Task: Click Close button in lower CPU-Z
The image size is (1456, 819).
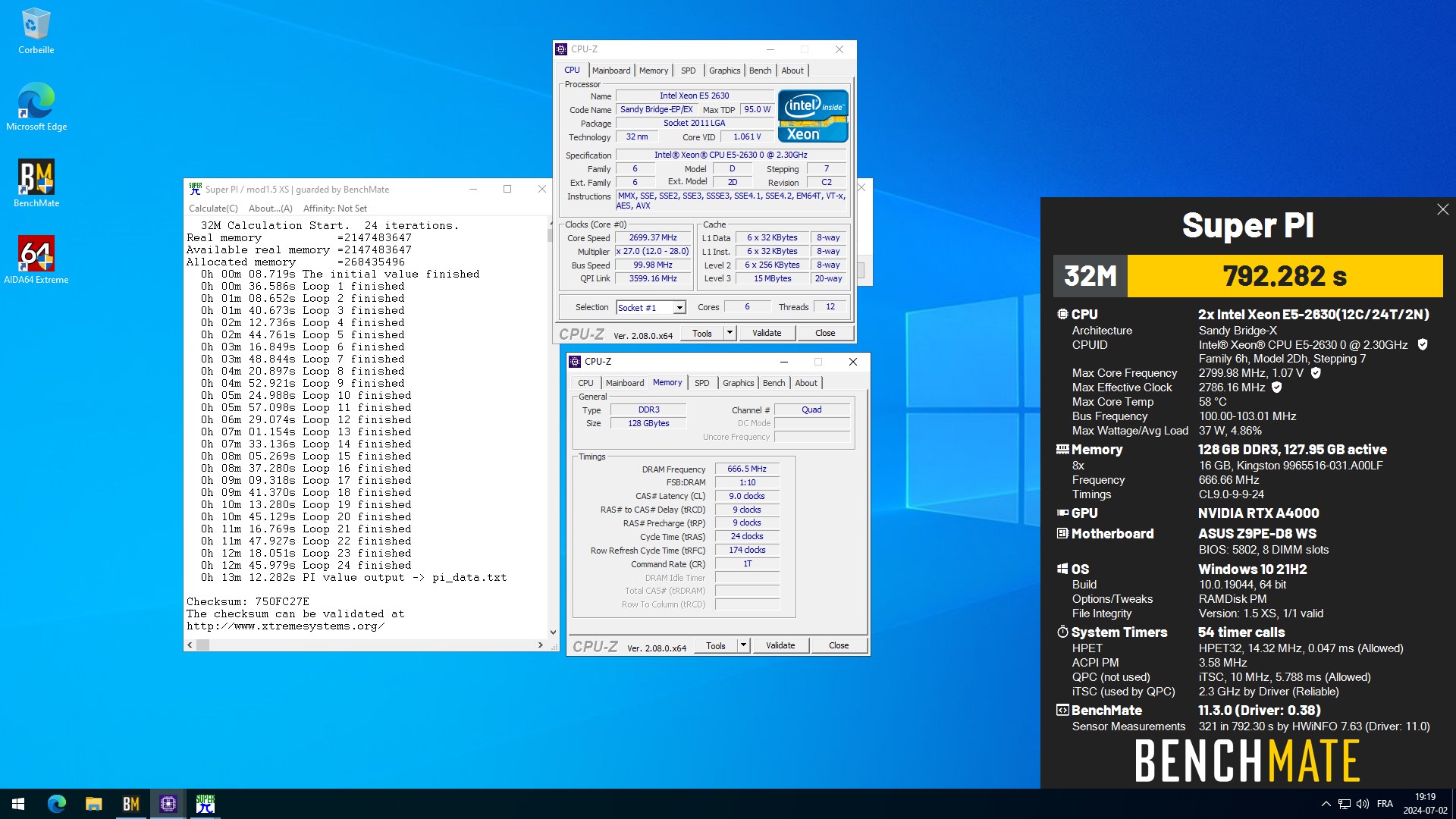Action: pyautogui.click(x=839, y=645)
